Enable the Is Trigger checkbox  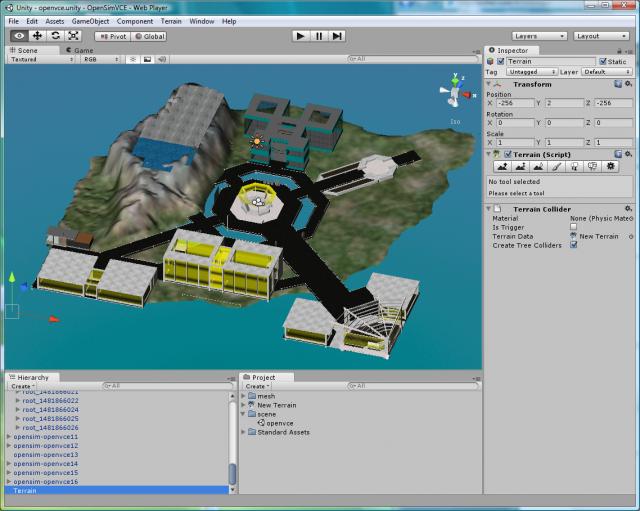[573, 227]
